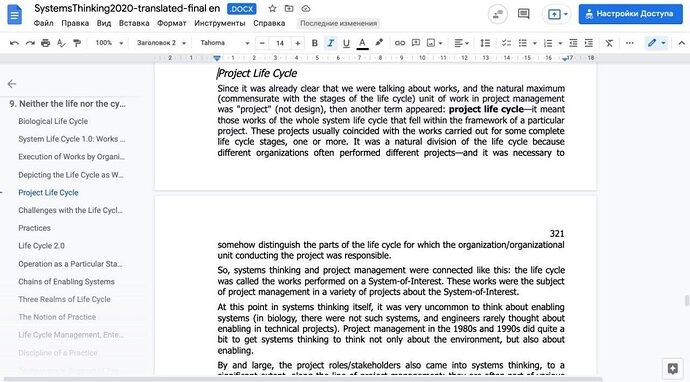Click Настройки Доступа share button
Screen dimensions: 690x382
point(631,14)
